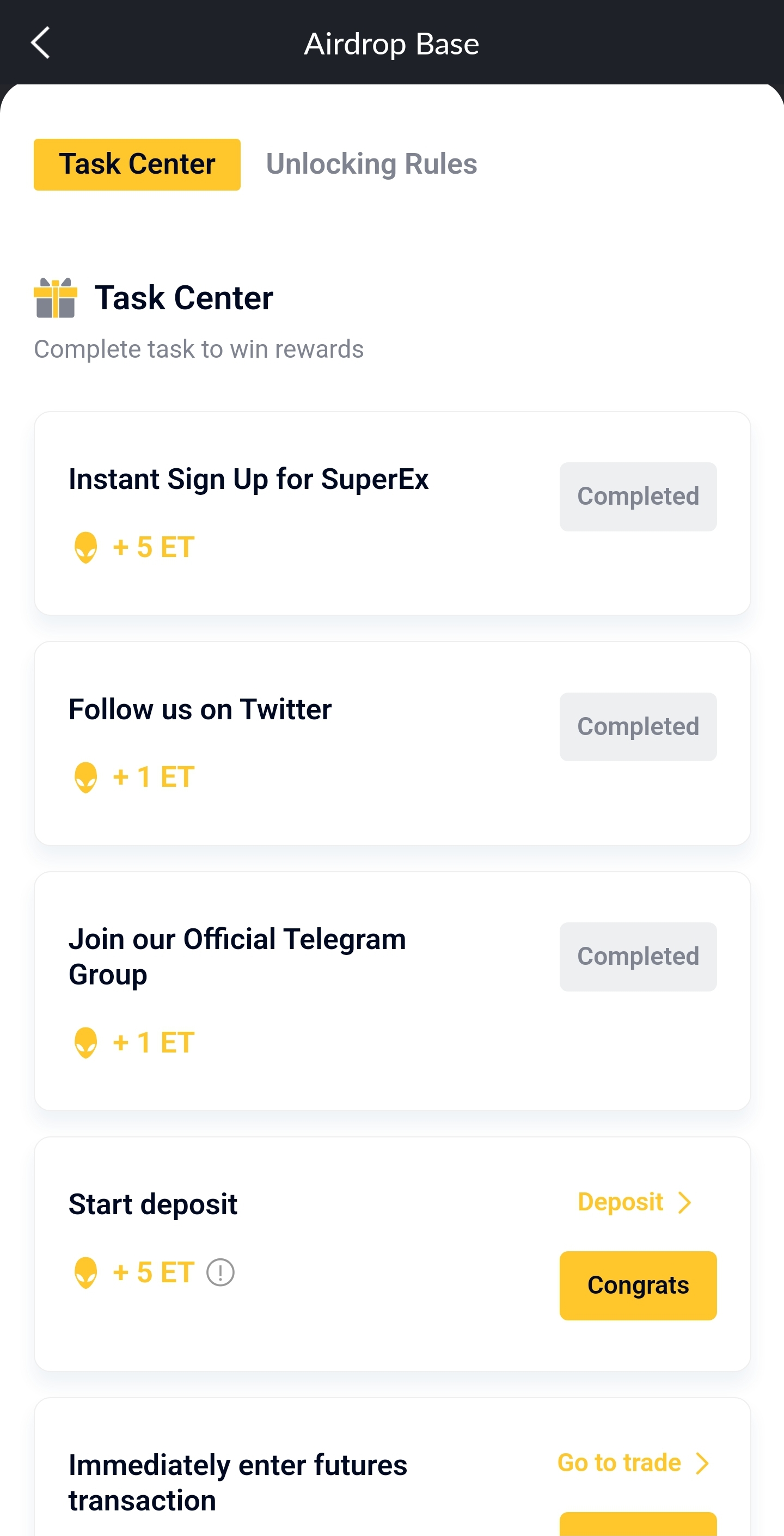Screen dimensions: 784x1536
Task: Select Immediately enter futures transaction task
Action: pos(238,1483)
